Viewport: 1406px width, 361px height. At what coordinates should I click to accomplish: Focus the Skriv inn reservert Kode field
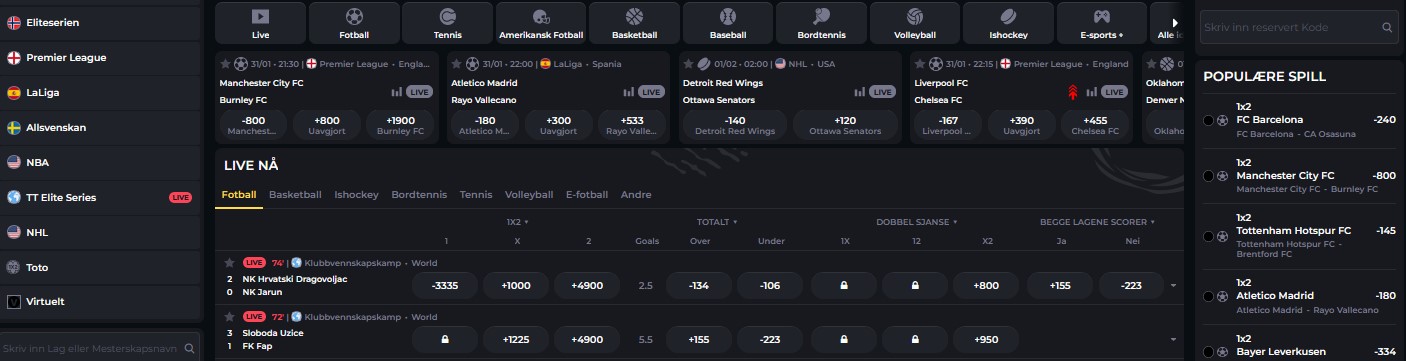[x=1289, y=28]
